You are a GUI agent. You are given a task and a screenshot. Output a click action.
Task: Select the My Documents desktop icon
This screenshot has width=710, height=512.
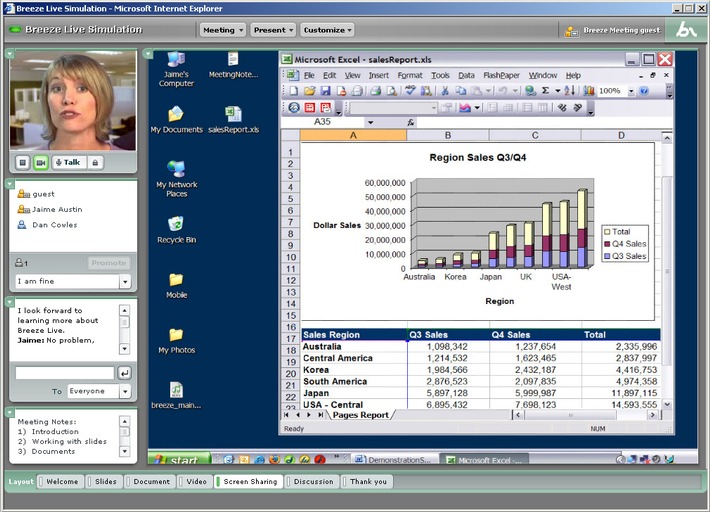[x=177, y=120]
